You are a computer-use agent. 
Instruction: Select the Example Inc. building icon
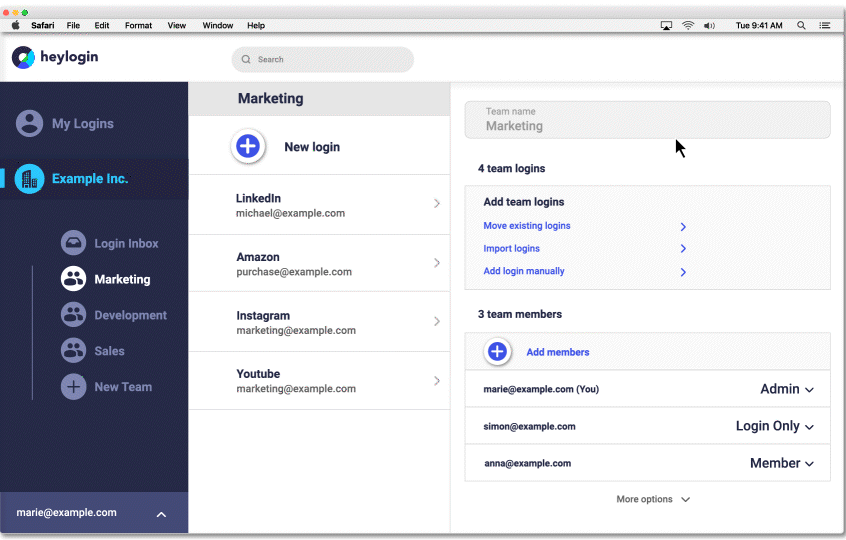[x=30, y=179]
